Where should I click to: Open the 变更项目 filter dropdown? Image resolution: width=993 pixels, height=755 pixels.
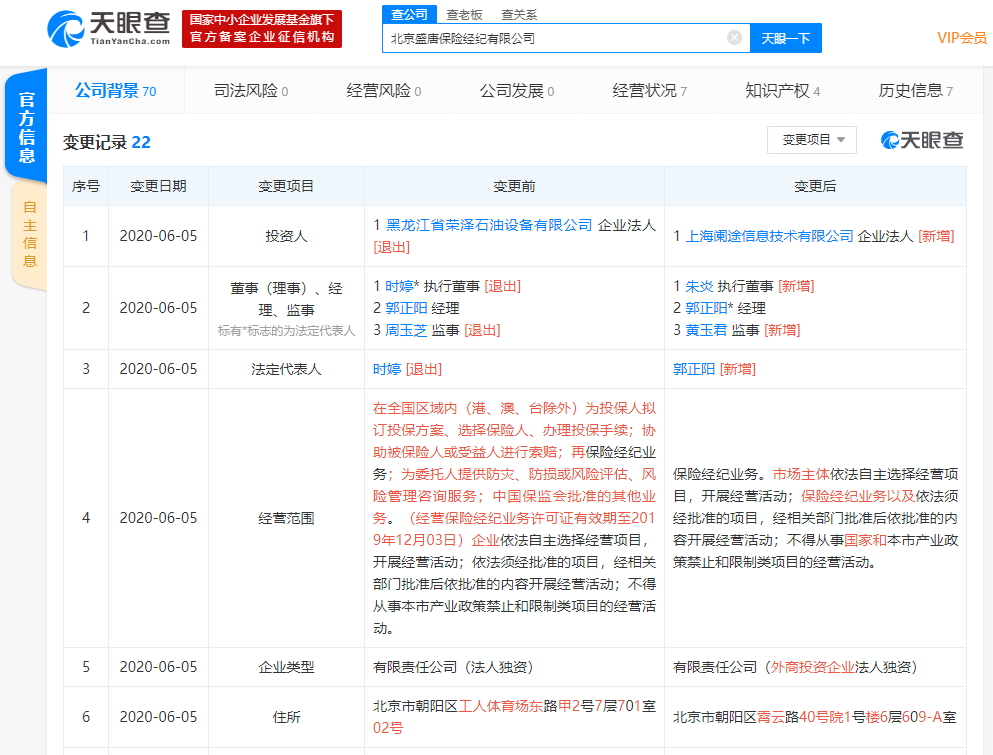pos(811,140)
